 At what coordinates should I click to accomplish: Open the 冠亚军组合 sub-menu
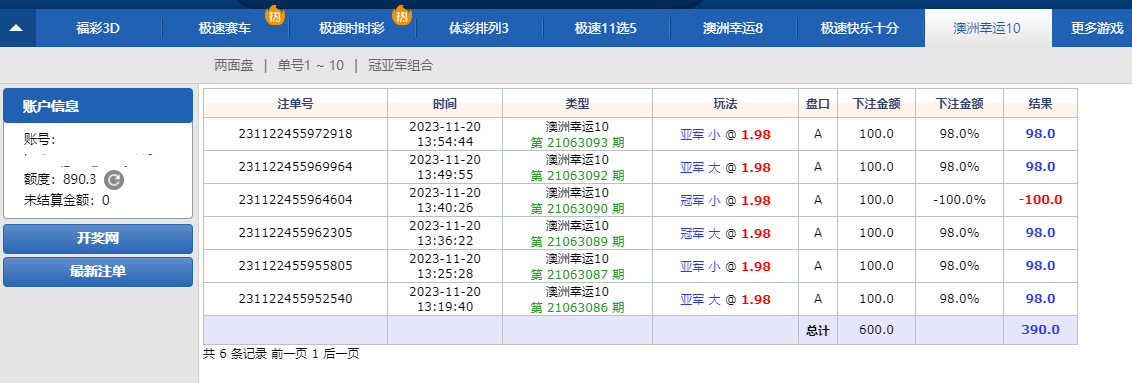coord(401,66)
